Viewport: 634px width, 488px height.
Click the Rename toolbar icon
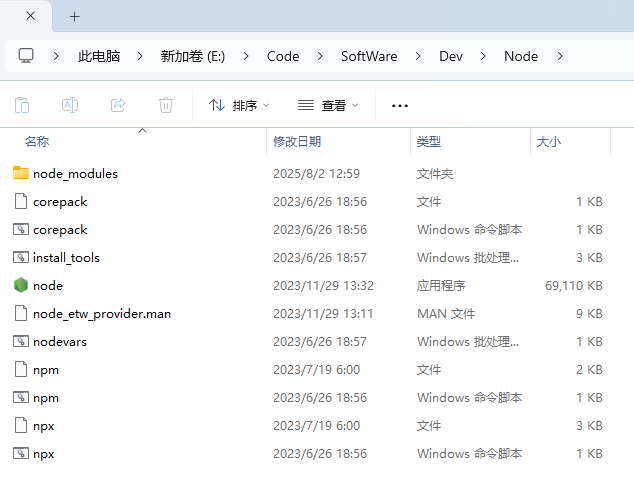tap(70, 106)
